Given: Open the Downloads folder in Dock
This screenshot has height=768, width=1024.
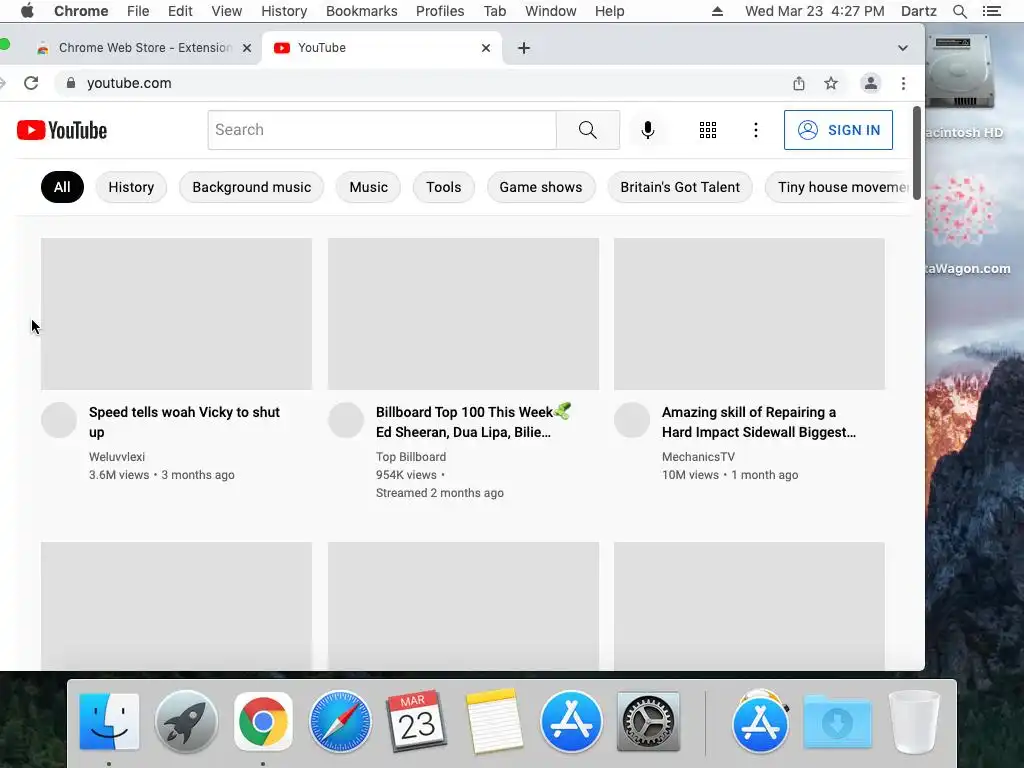Looking at the screenshot, I should (838, 722).
